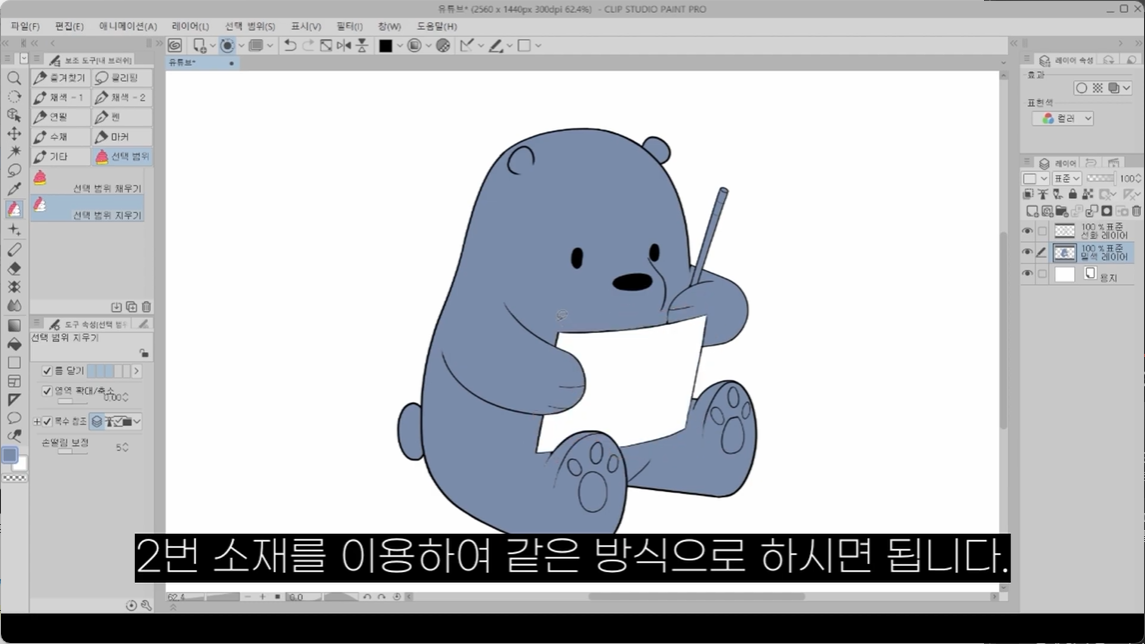
Task: Open the 레이어(L) menu
Action: click(190, 26)
